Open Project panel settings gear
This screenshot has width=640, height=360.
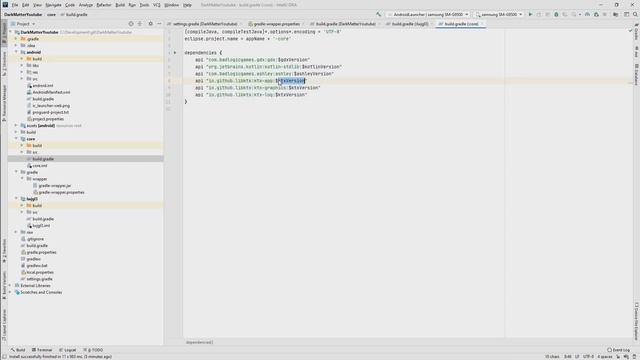pyautogui.click(x=150, y=24)
